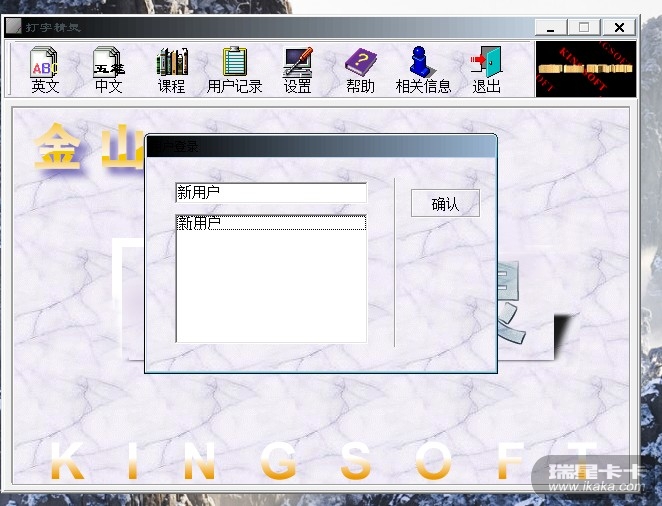662x506 pixels.
Task: Open the 帮助 help book icon
Action: point(361,70)
